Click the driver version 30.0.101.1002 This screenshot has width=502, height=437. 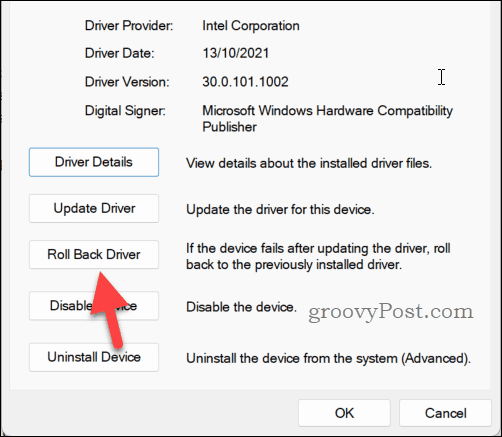point(245,82)
